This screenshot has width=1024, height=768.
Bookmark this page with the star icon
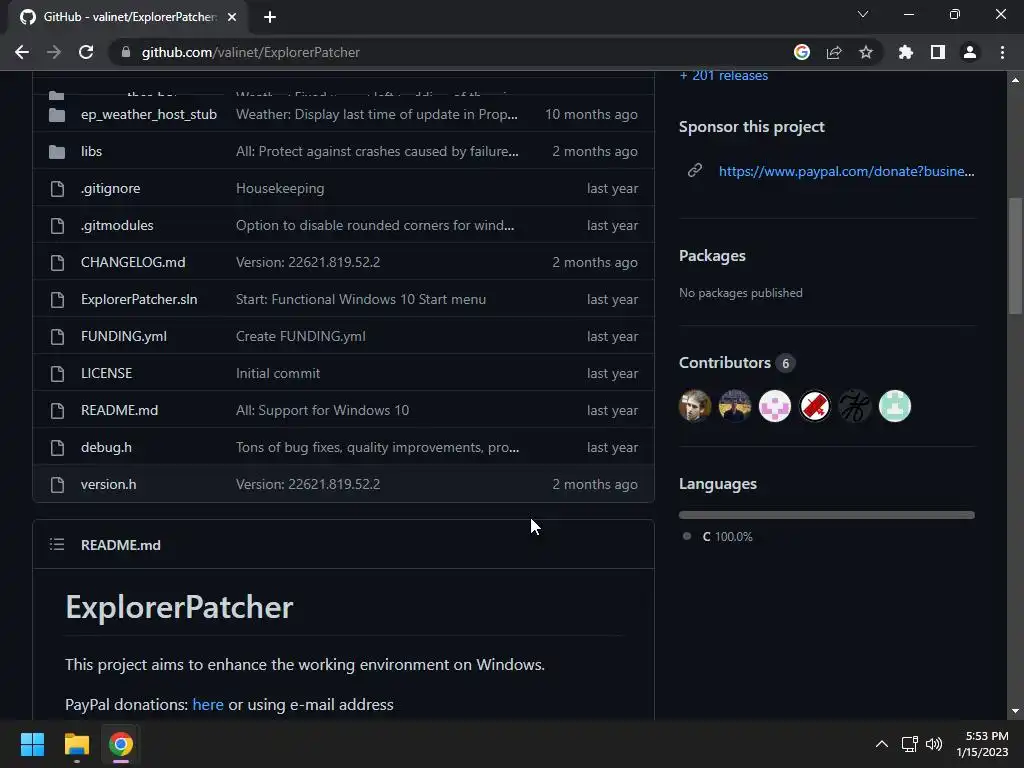pos(866,52)
